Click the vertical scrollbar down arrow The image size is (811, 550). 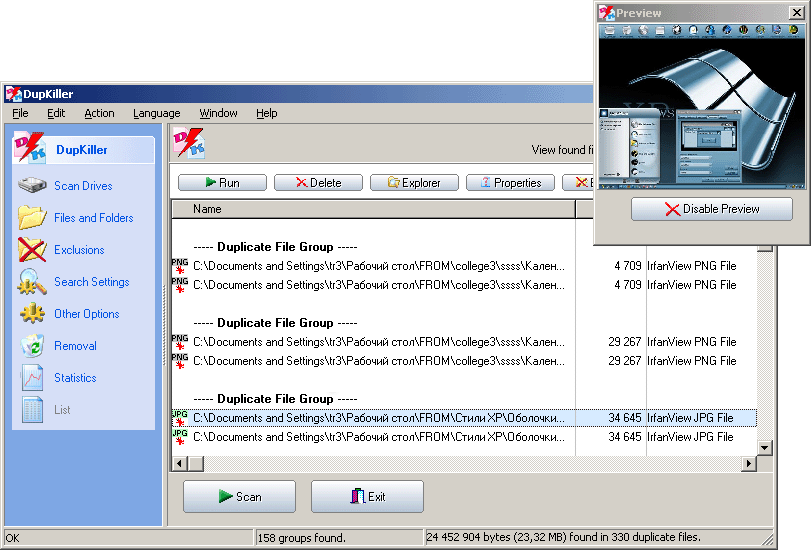pos(764,447)
